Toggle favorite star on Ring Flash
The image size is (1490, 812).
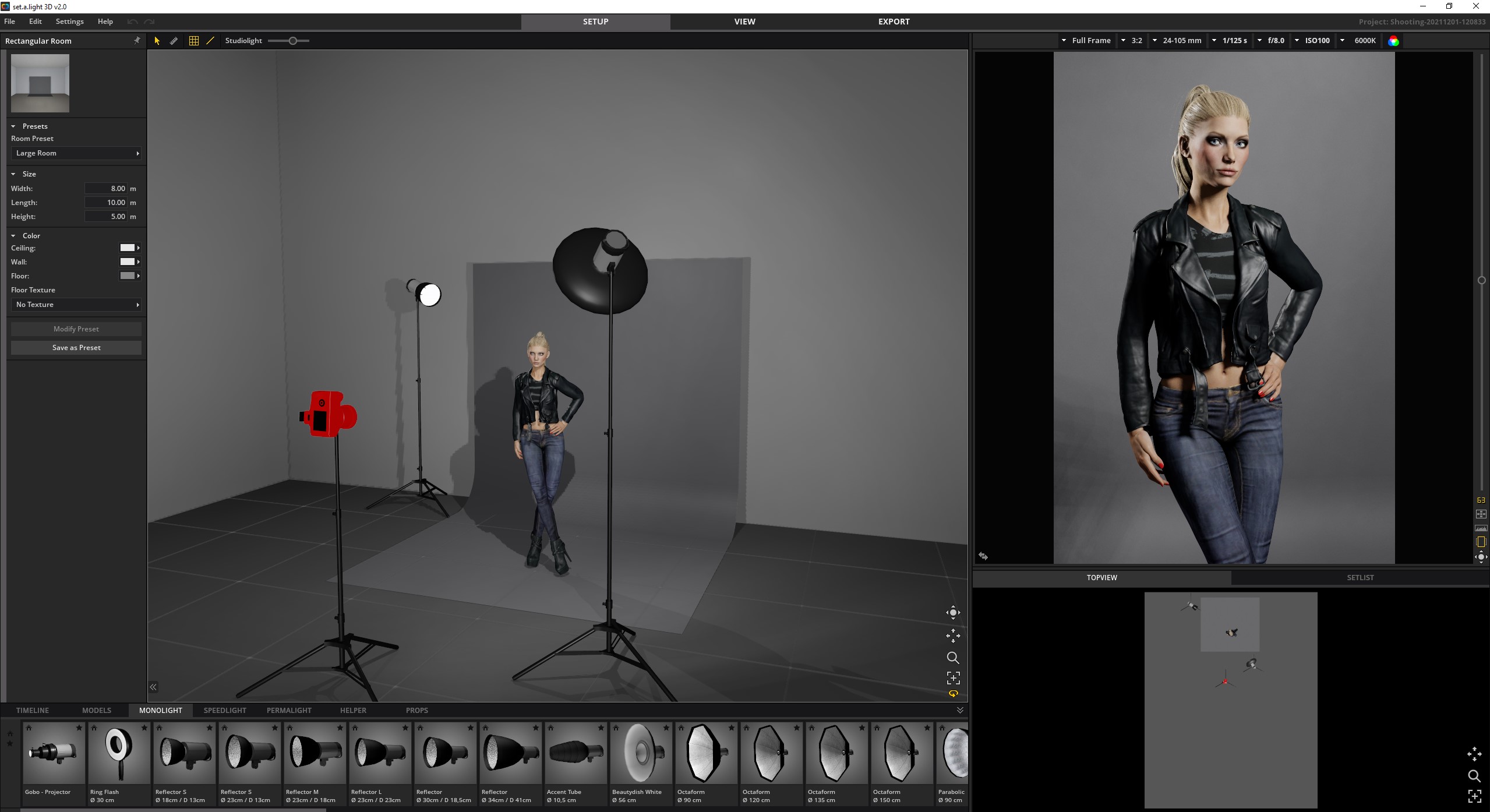click(x=144, y=728)
